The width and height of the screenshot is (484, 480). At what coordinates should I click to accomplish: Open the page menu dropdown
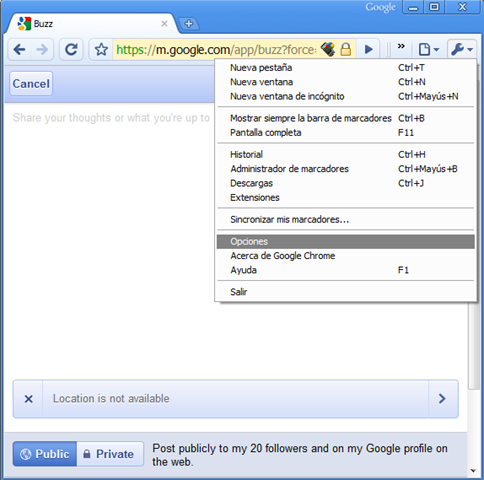(x=429, y=50)
